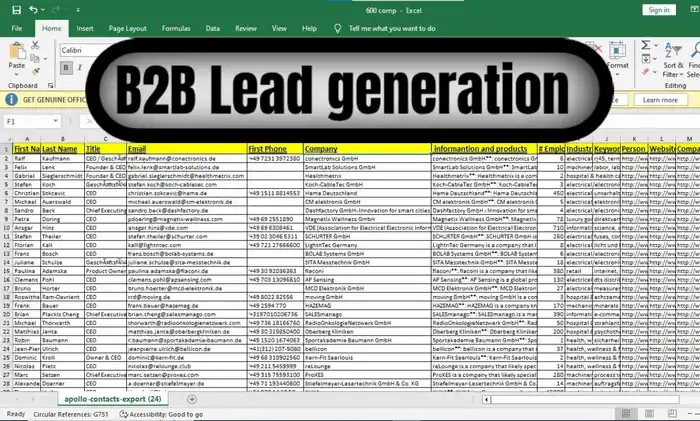700x421 pixels.
Task: Open the Clear dropdown arrow
Action: click(655, 72)
